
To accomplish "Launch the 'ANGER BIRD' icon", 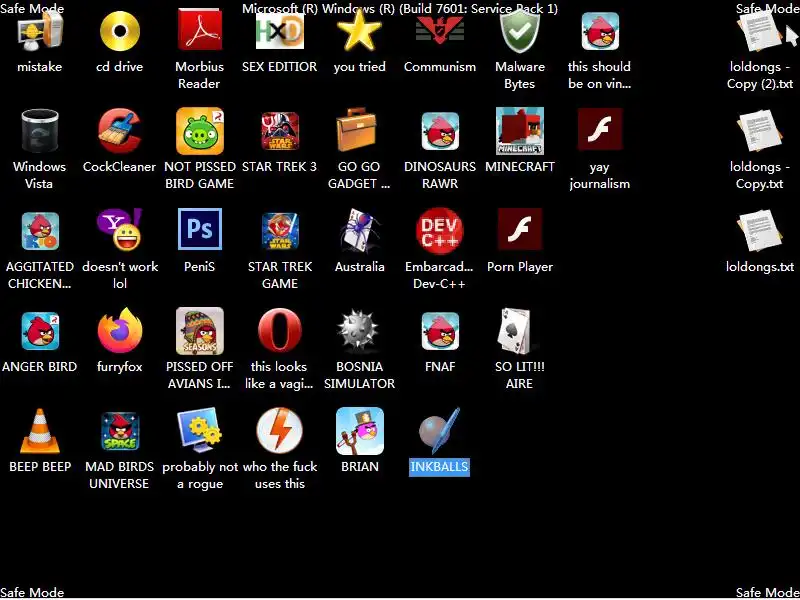I will pos(40,331).
